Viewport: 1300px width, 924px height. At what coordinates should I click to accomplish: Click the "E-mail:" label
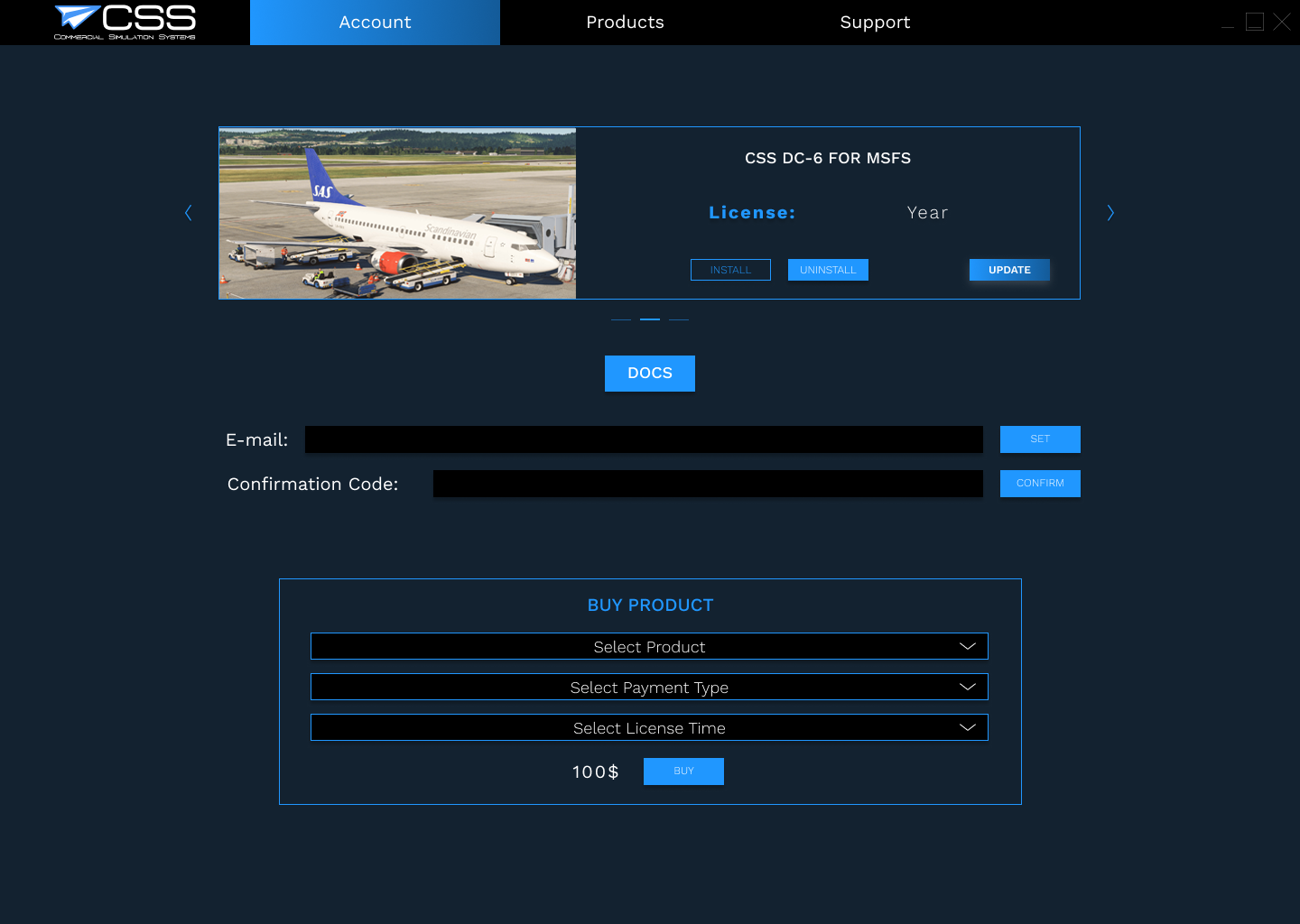[257, 439]
